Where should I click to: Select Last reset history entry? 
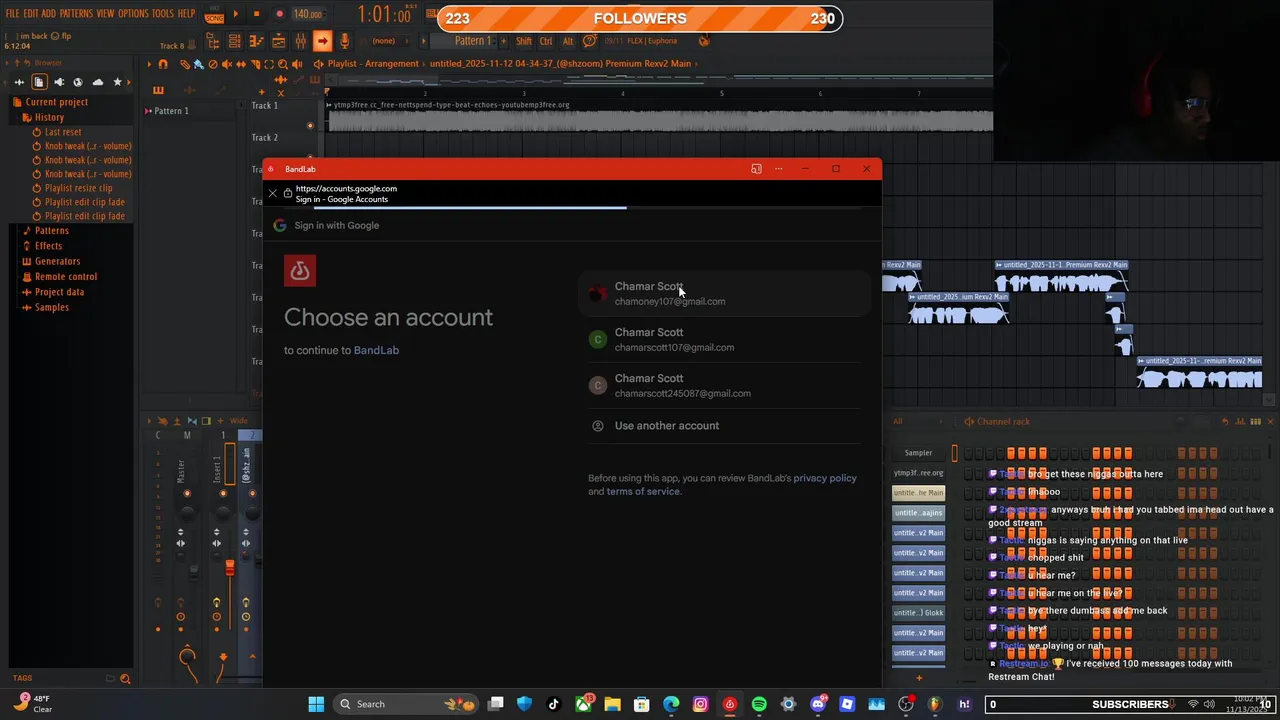pos(63,132)
